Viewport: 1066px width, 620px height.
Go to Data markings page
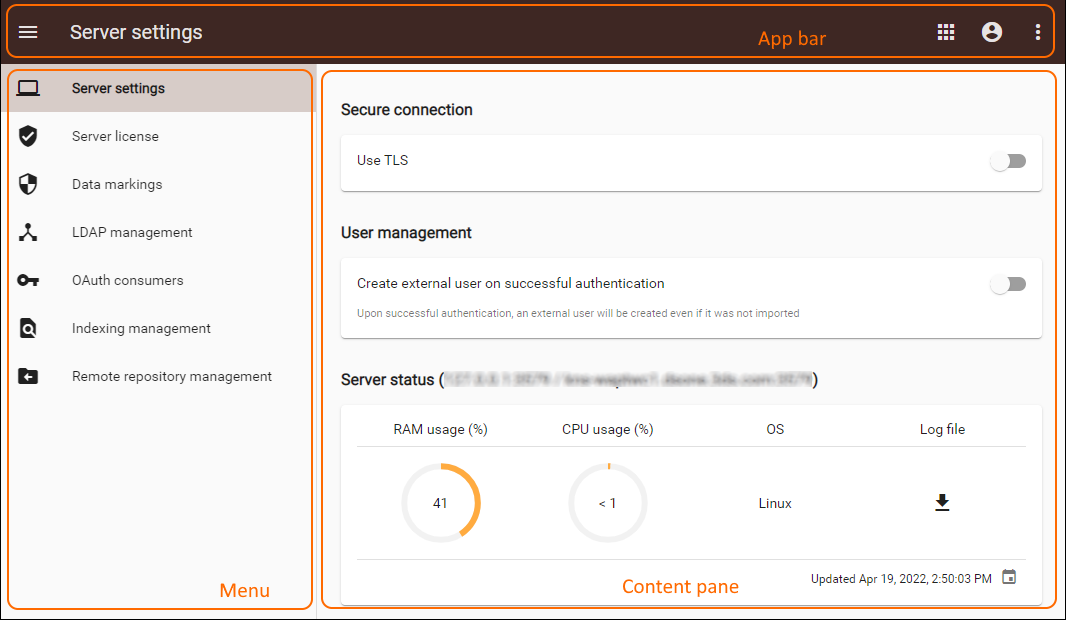click(117, 184)
